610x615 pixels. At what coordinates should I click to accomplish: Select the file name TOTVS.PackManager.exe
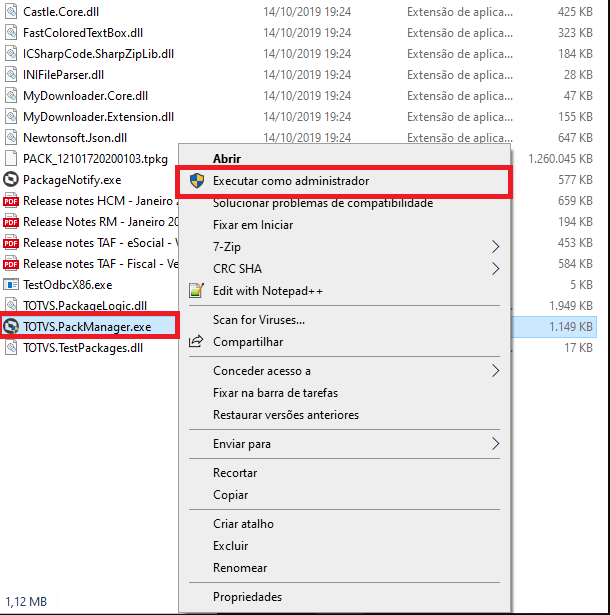coord(87,326)
